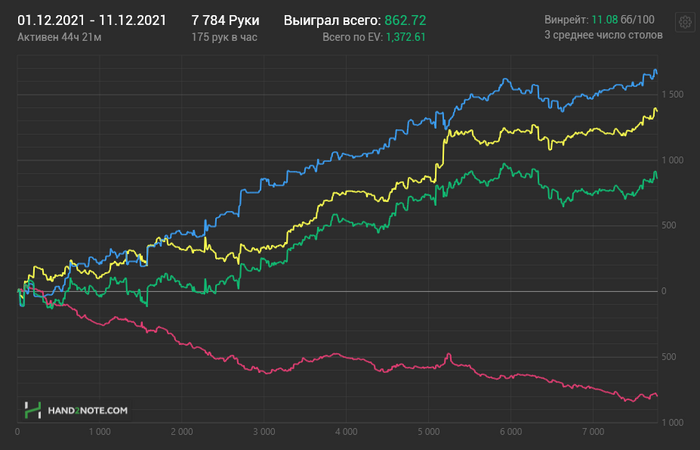Click the total winnings value 862.72
The image size is (700, 450).
coord(405,21)
